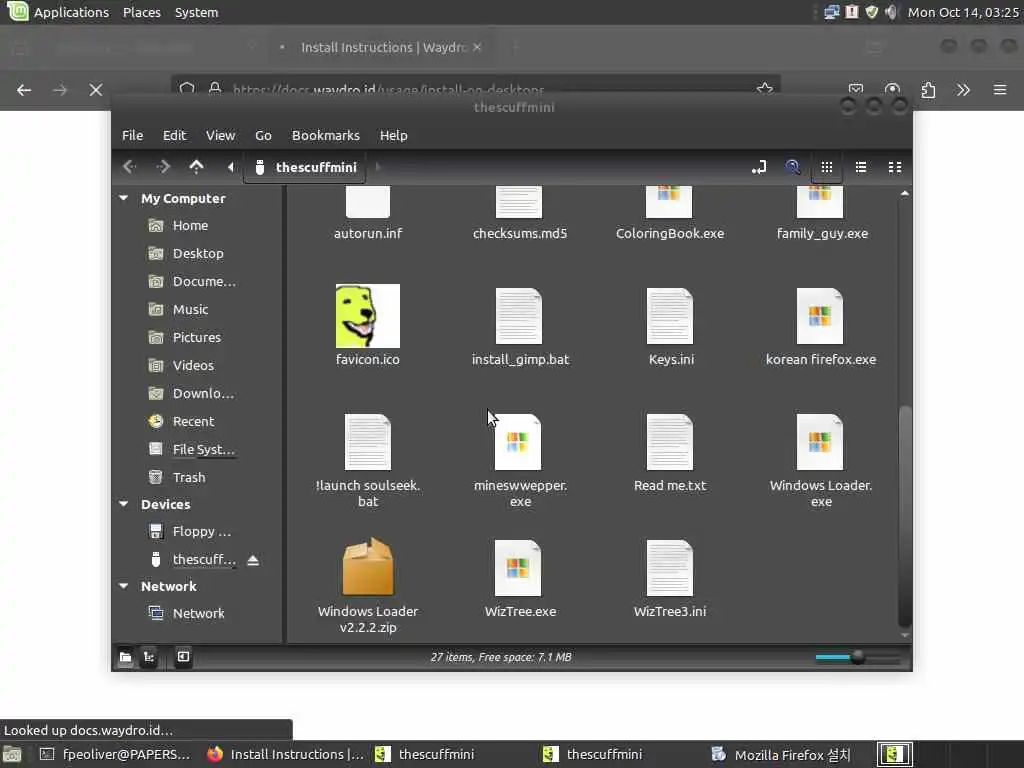
Task: Open Desktop in the sidebar
Action: [x=198, y=253]
